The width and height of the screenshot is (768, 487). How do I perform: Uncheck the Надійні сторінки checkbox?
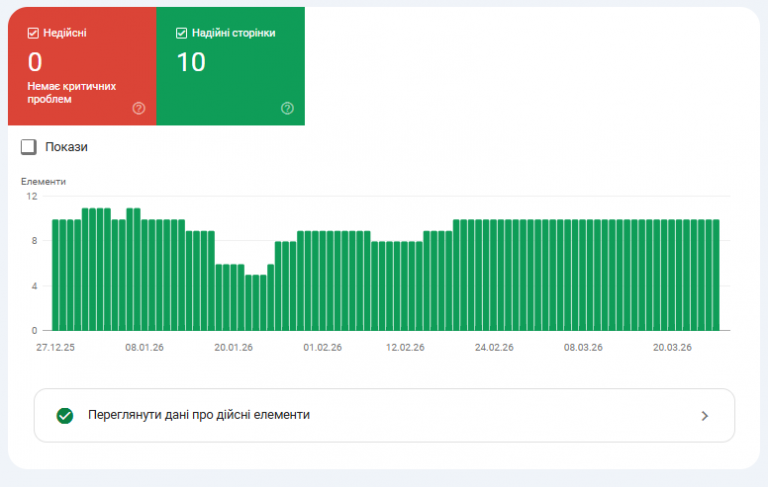tap(181, 33)
